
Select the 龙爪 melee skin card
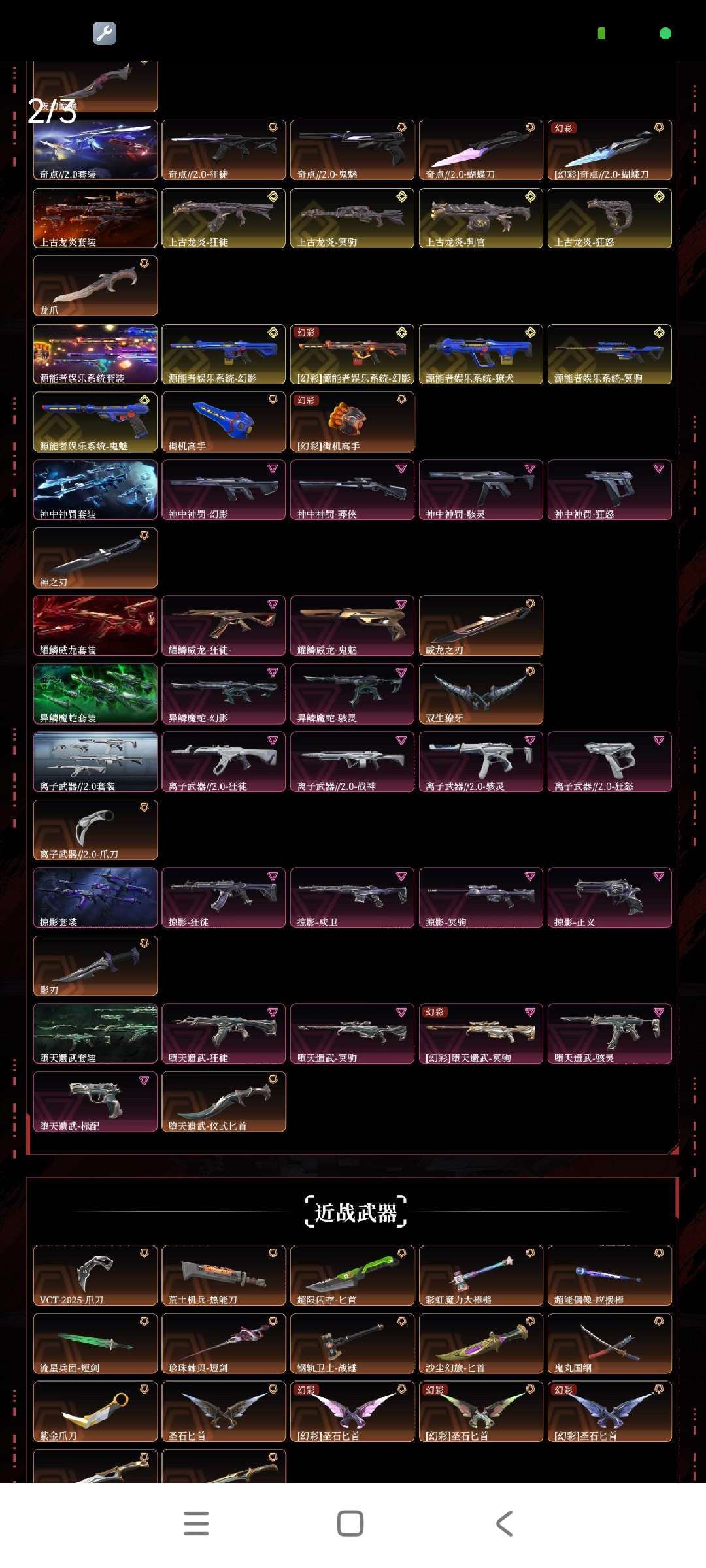click(95, 286)
